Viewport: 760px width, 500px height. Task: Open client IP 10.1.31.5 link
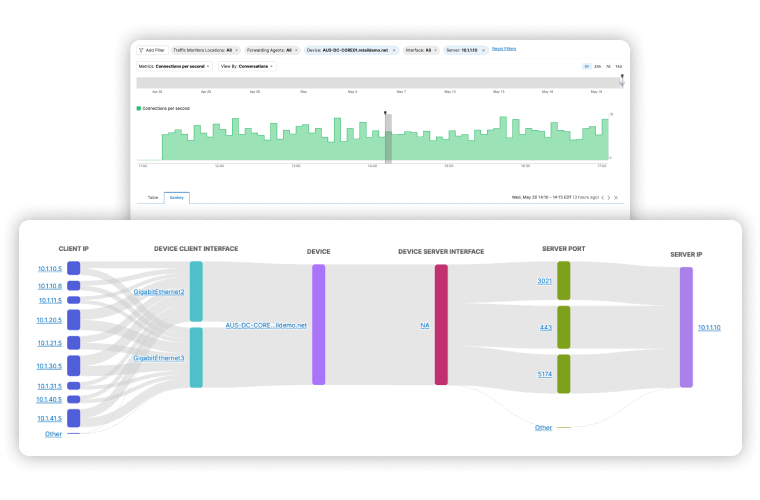point(50,386)
